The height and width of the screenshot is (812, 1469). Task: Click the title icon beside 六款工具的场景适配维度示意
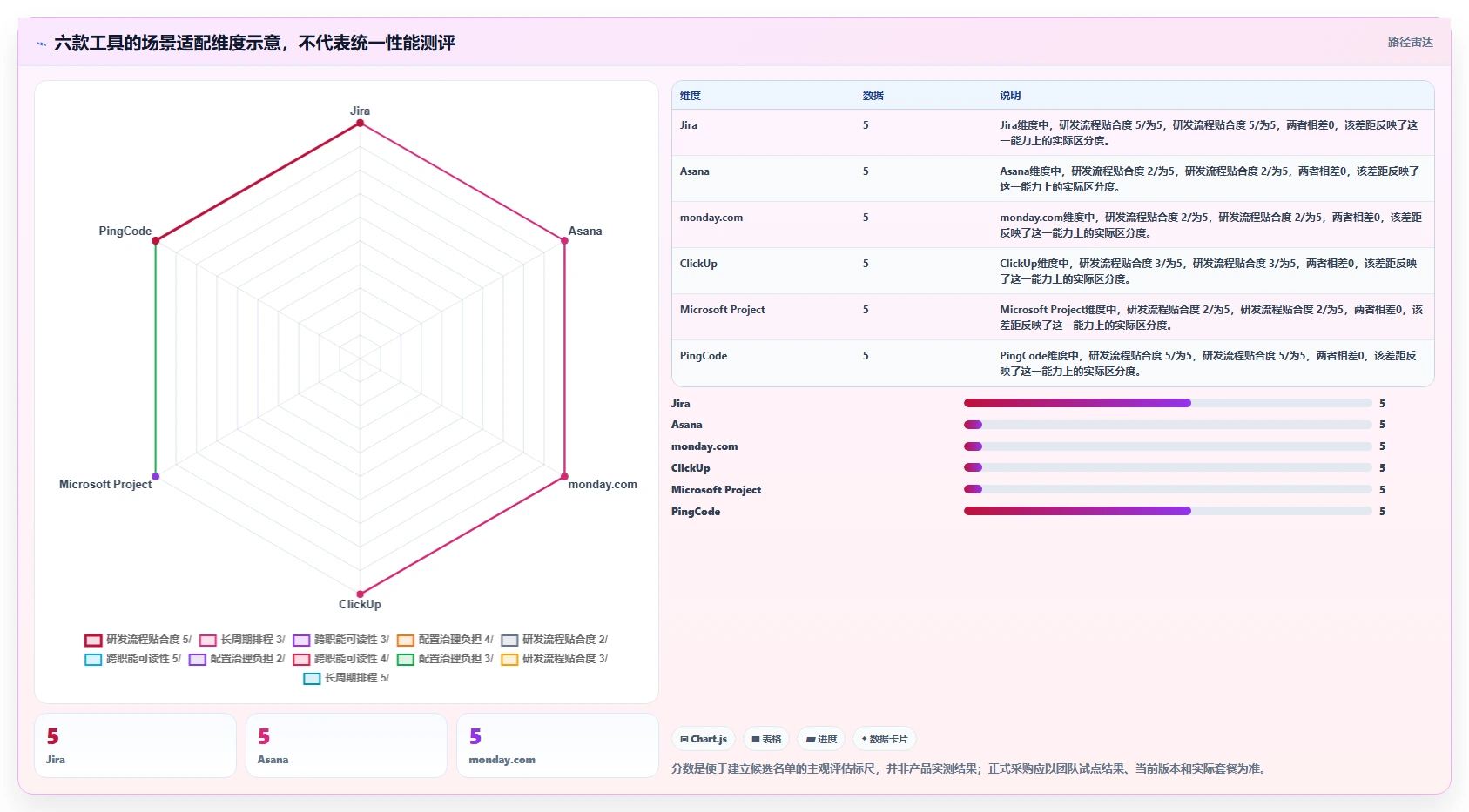pos(41,44)
